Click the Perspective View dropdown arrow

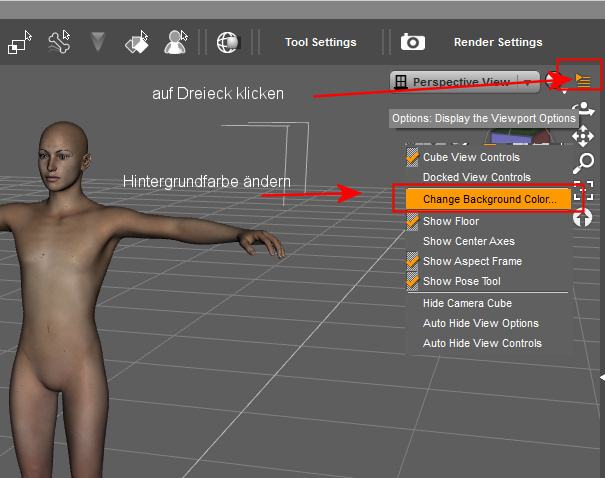click(528, 82)
